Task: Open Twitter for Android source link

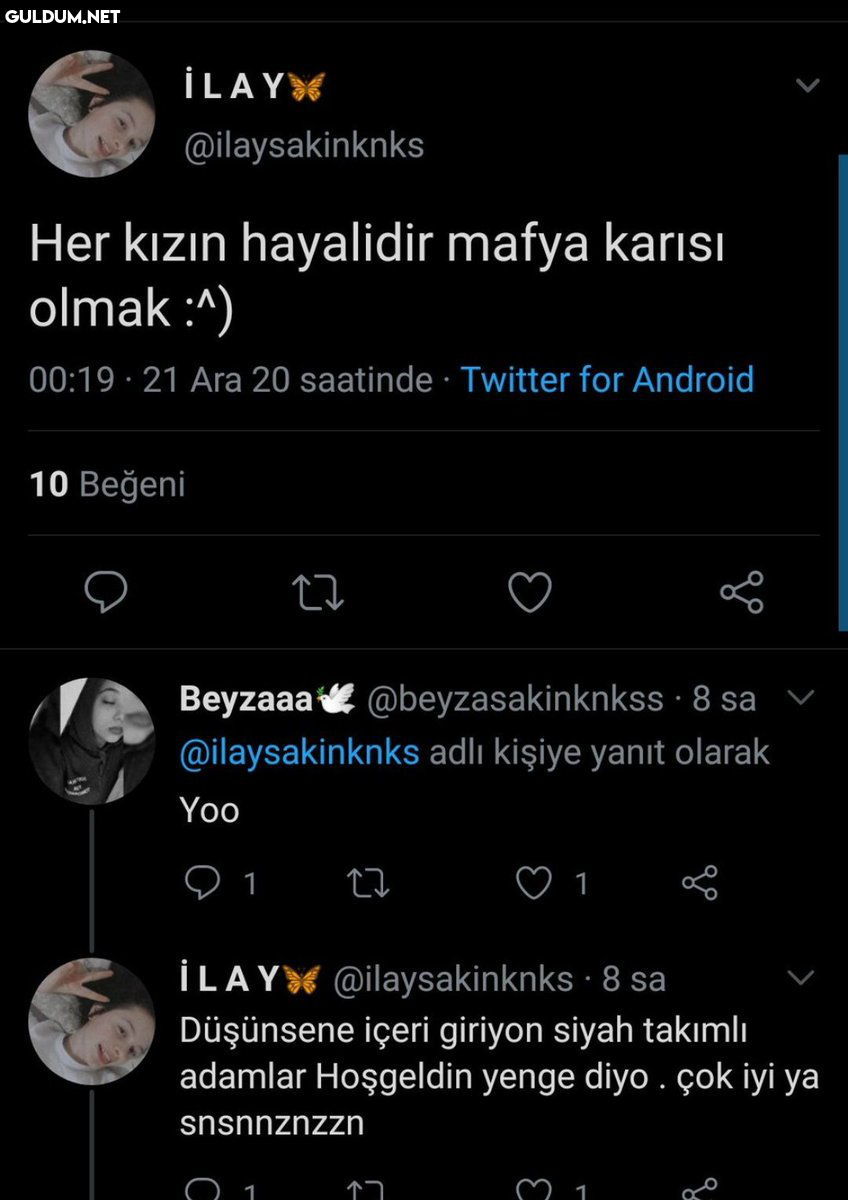Action: [607, 380]
